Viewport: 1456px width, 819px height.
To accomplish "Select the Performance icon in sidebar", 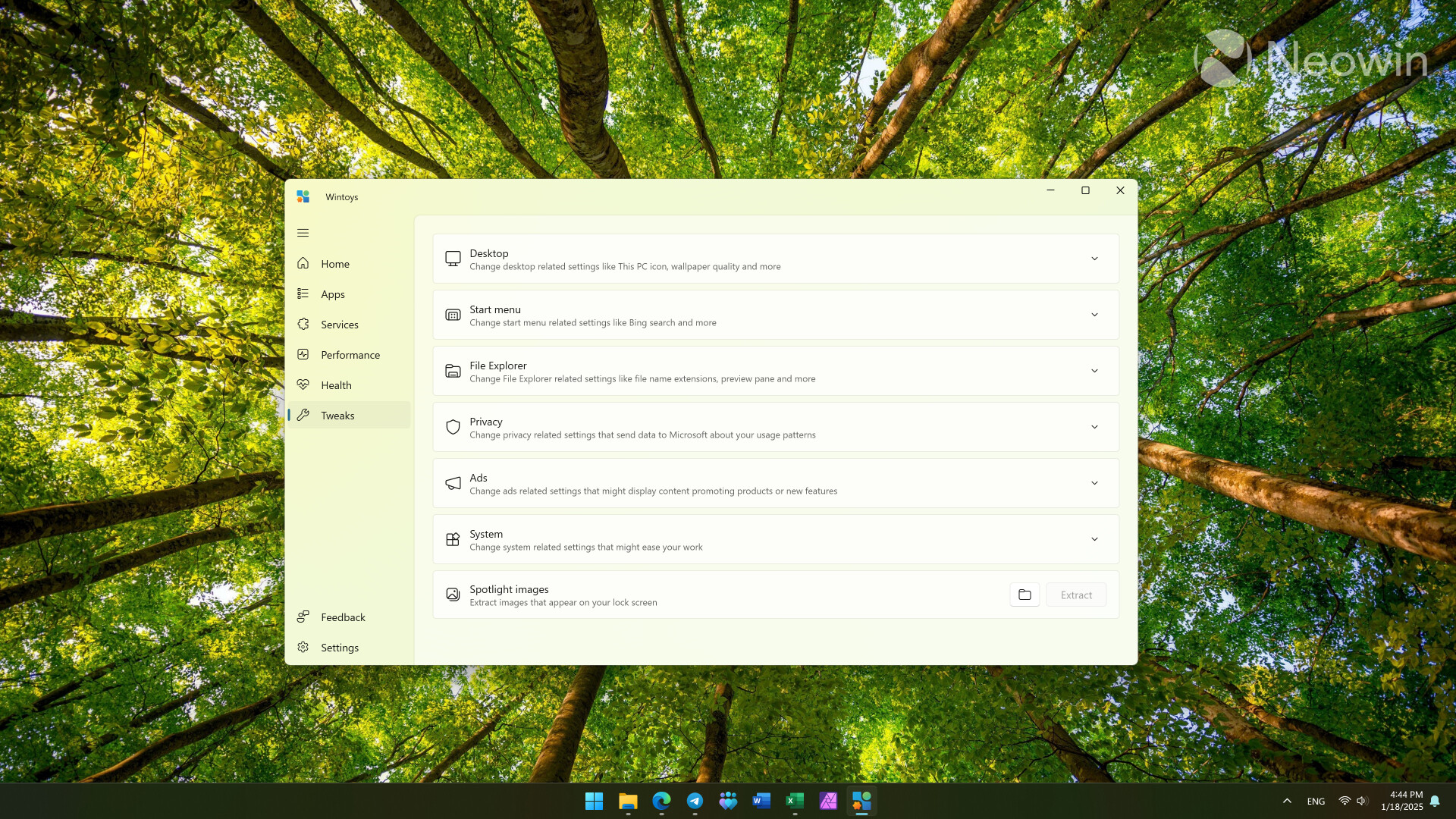I will (303, 354).
